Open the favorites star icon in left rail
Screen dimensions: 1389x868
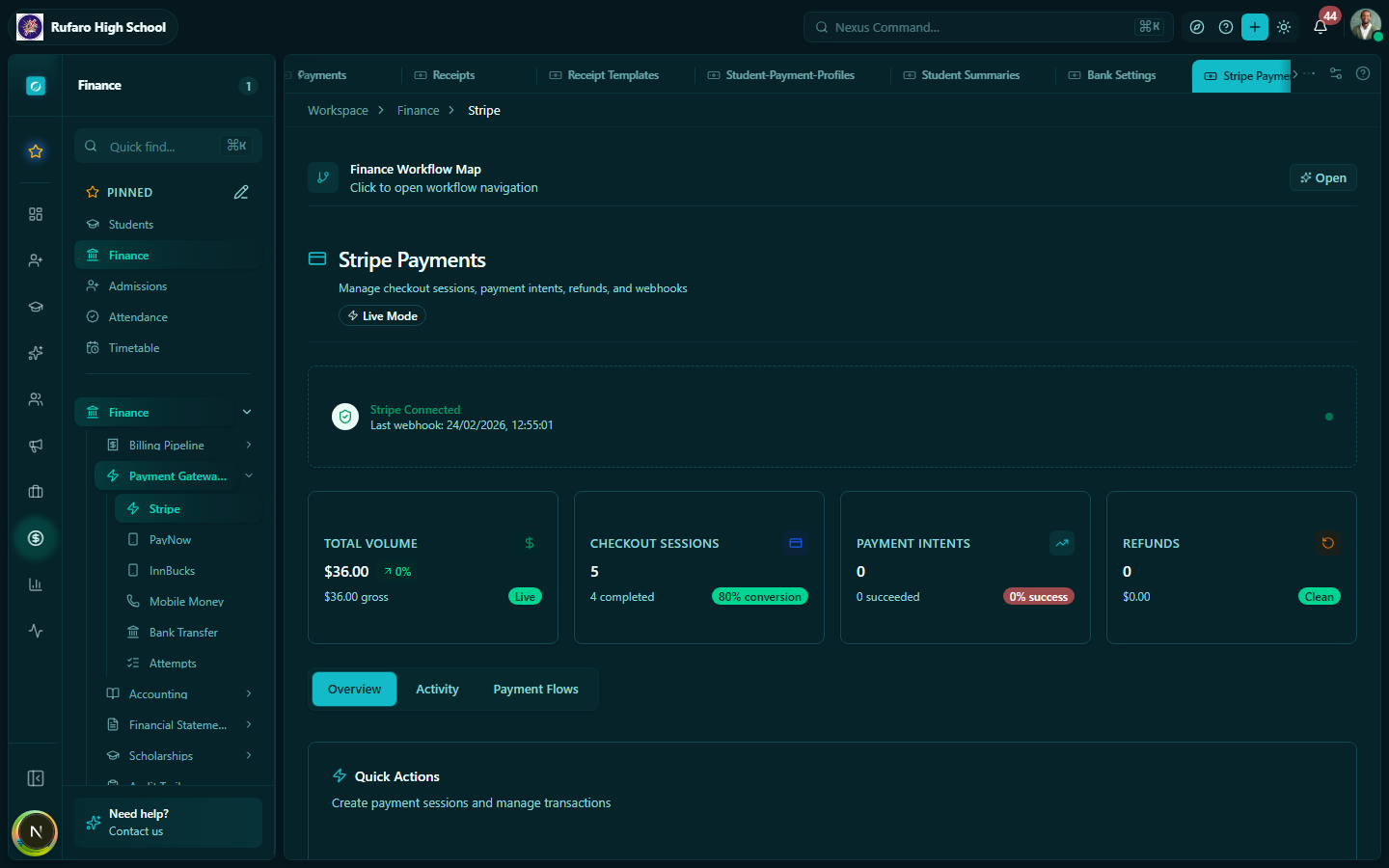36,151
